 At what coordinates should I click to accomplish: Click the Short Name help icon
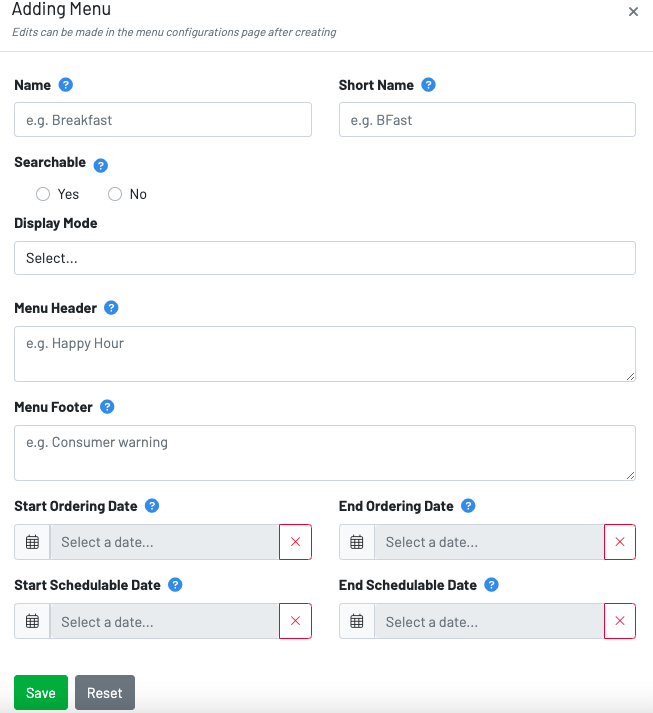click(428, 85)
